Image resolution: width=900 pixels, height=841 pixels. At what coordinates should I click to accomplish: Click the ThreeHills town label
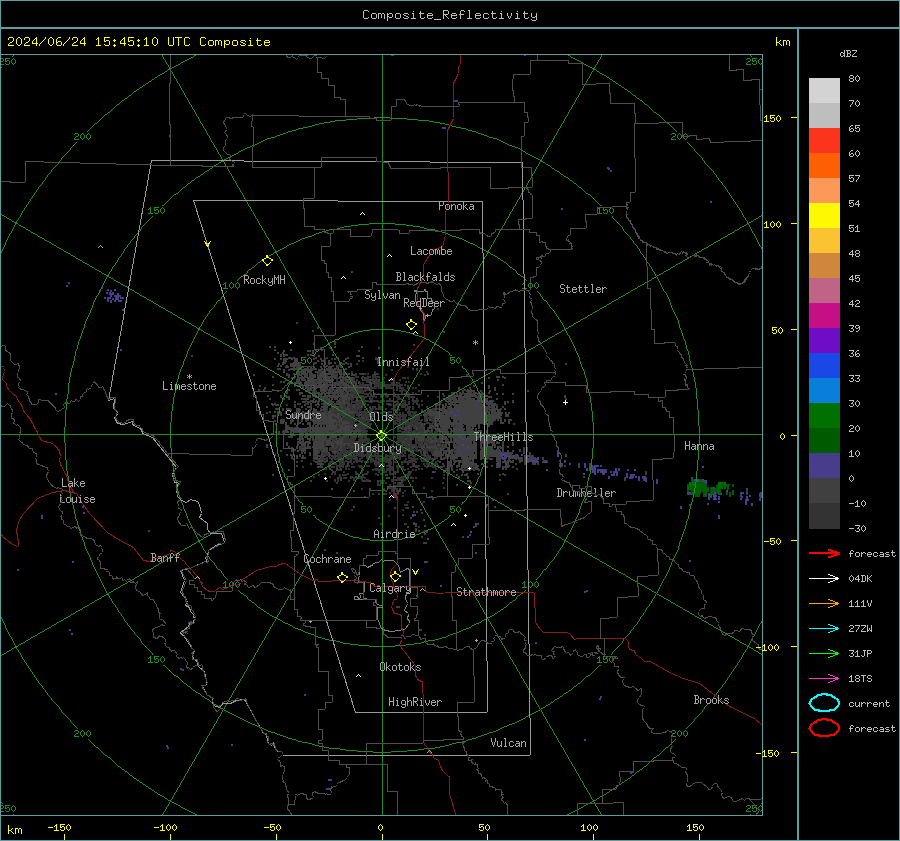(503, 437)
